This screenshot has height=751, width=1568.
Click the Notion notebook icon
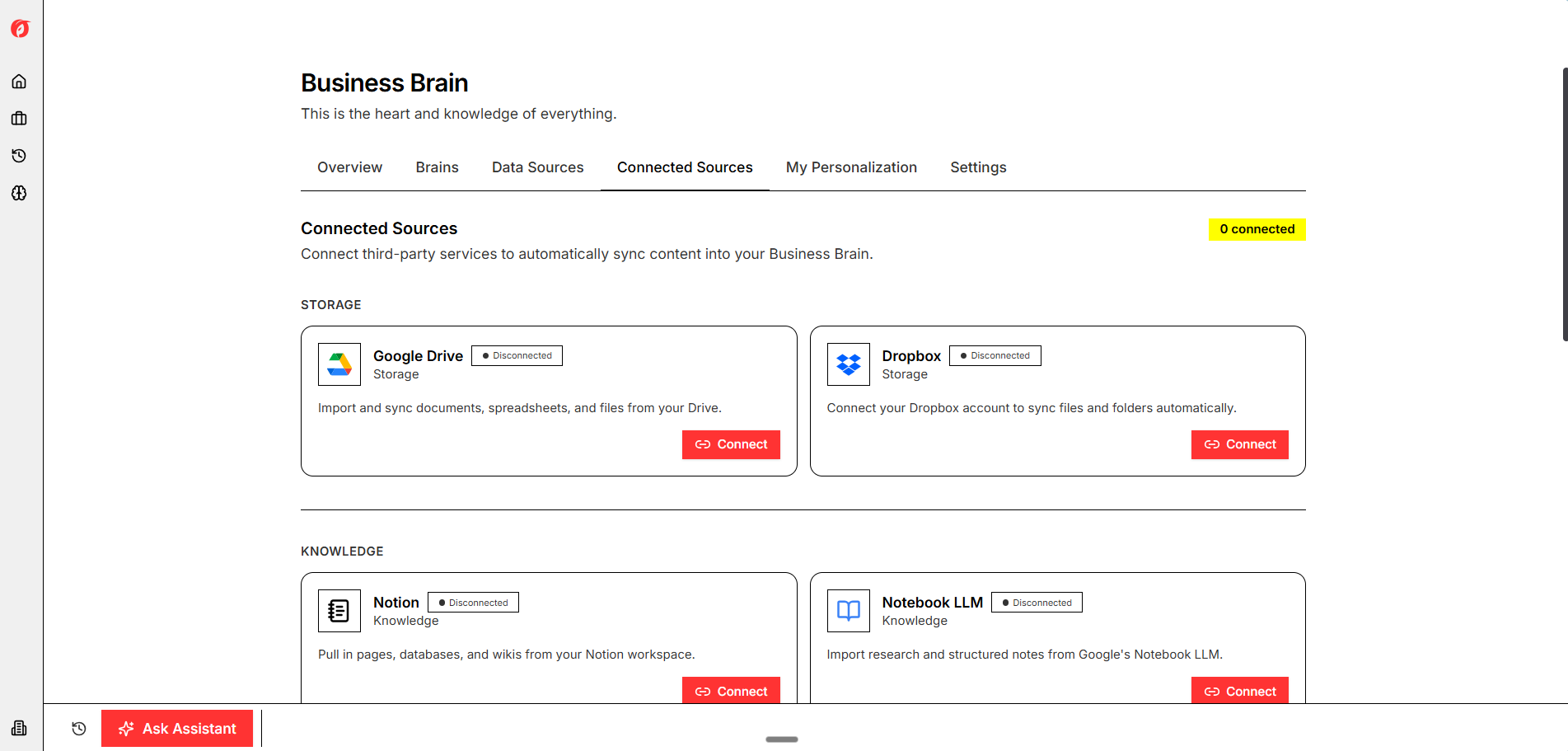coord(339,611)
